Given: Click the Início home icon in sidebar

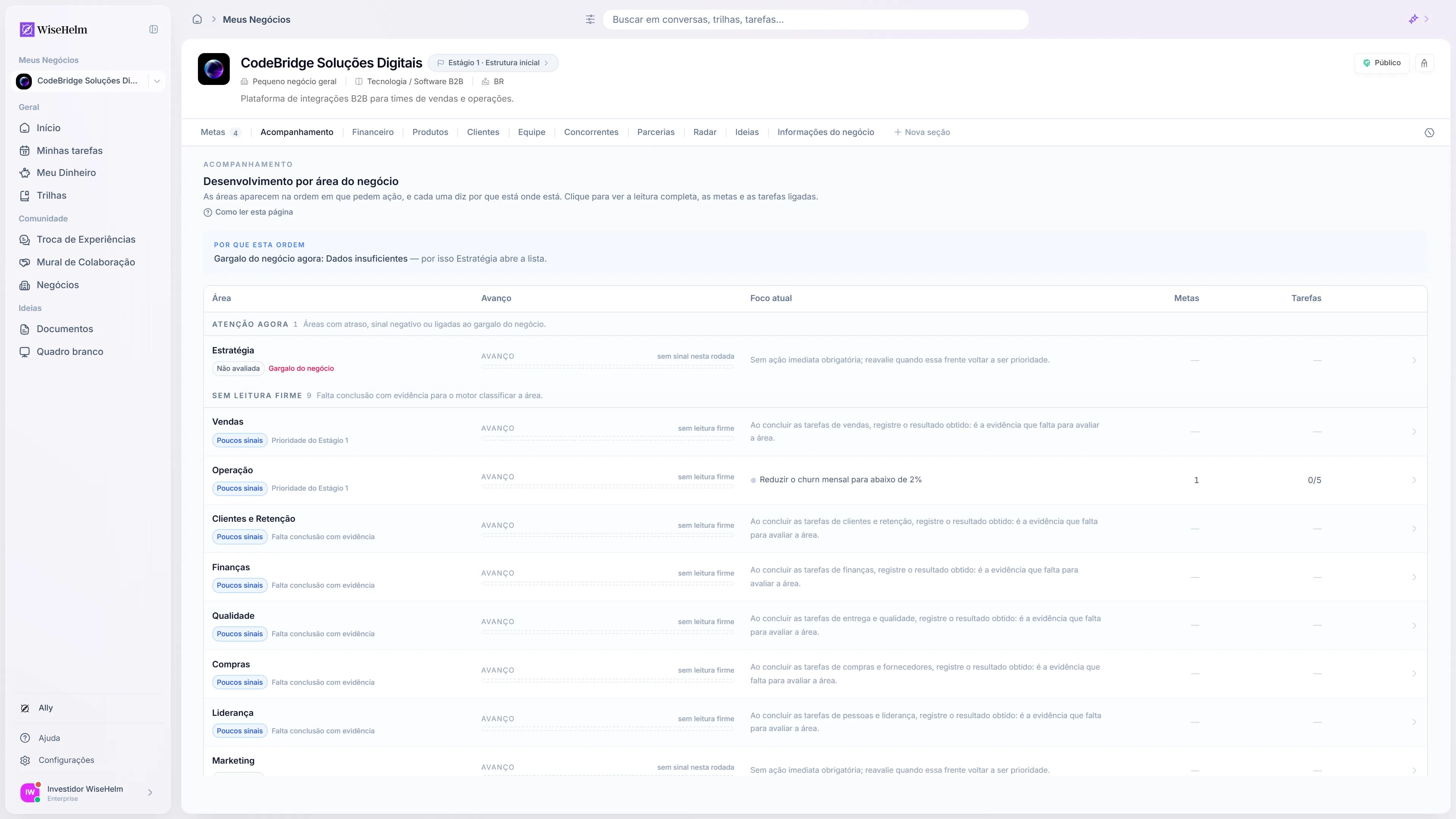Looking at the screenshot, I should 24,128.
